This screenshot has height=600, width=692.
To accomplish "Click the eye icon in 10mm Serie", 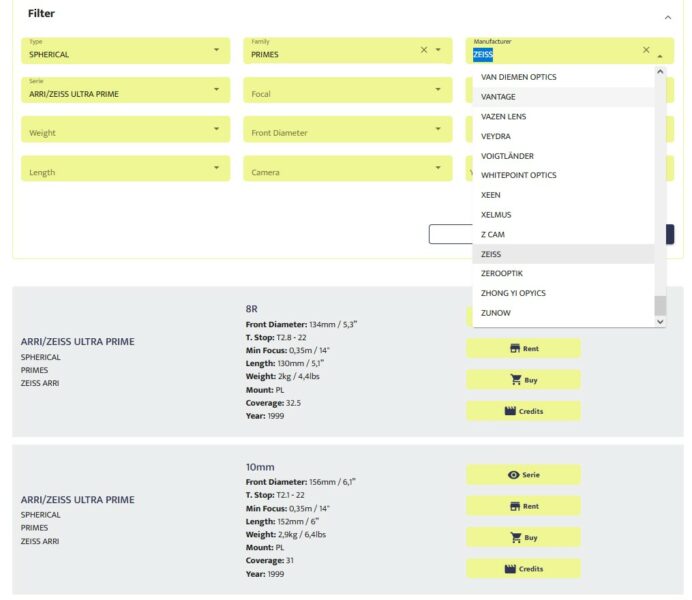I will pyautogui.click(x=513, y=475).
